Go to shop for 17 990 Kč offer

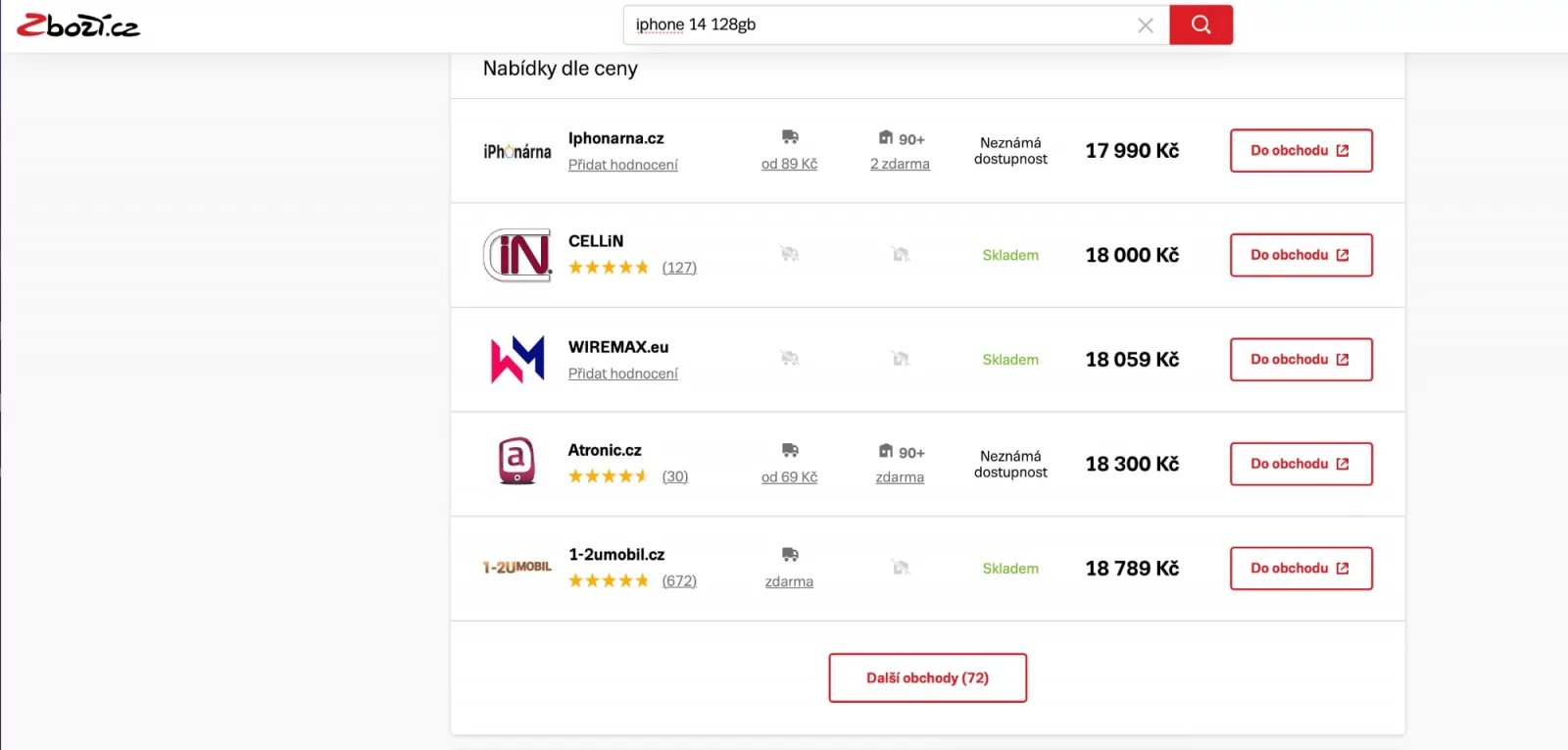[1300, 151]
